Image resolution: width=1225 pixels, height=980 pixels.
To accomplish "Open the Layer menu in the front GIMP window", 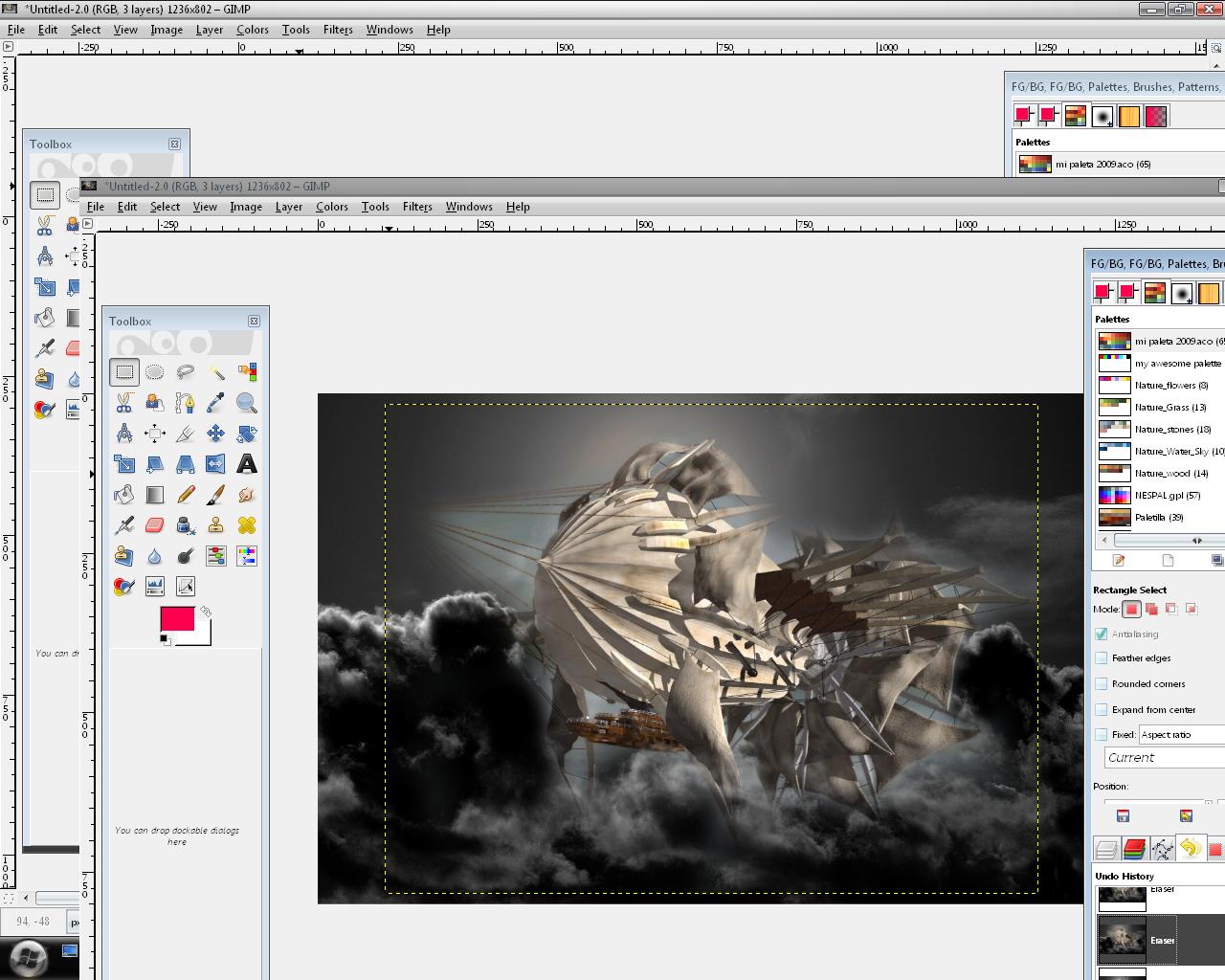I will point(289,207).
